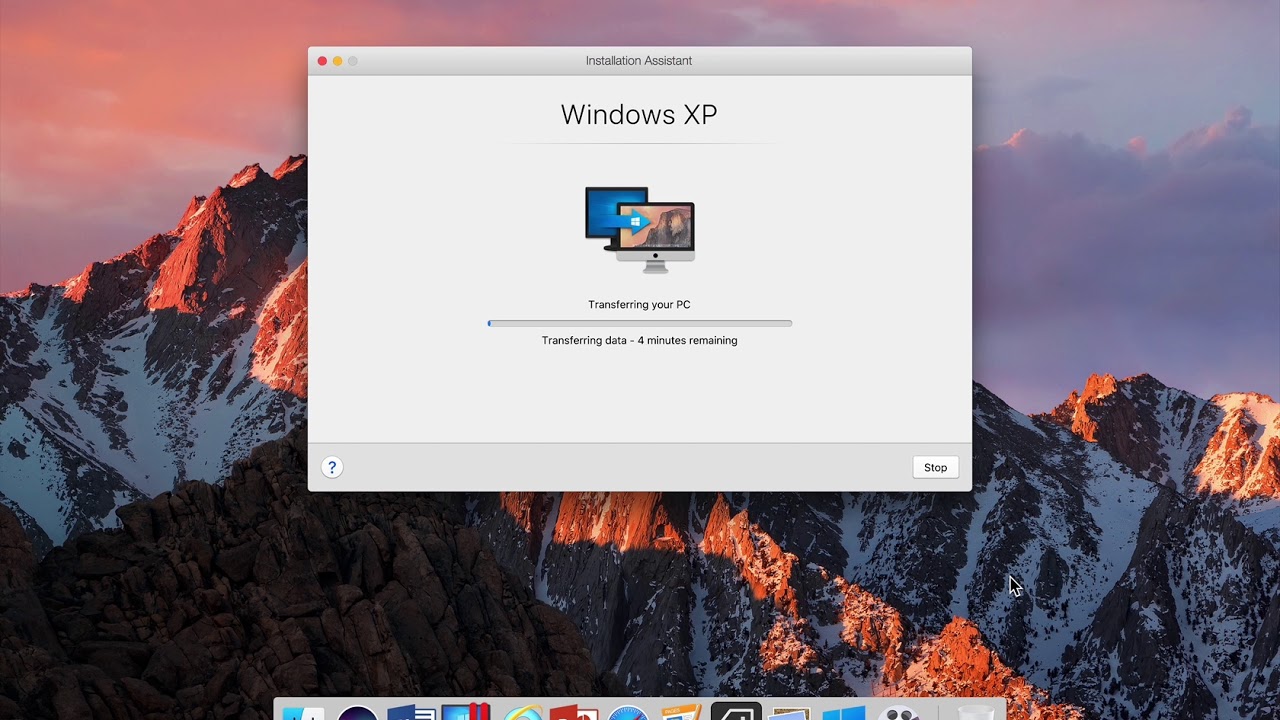
Task: Close the Installation Assistant window
Action: tap(322, 61)
